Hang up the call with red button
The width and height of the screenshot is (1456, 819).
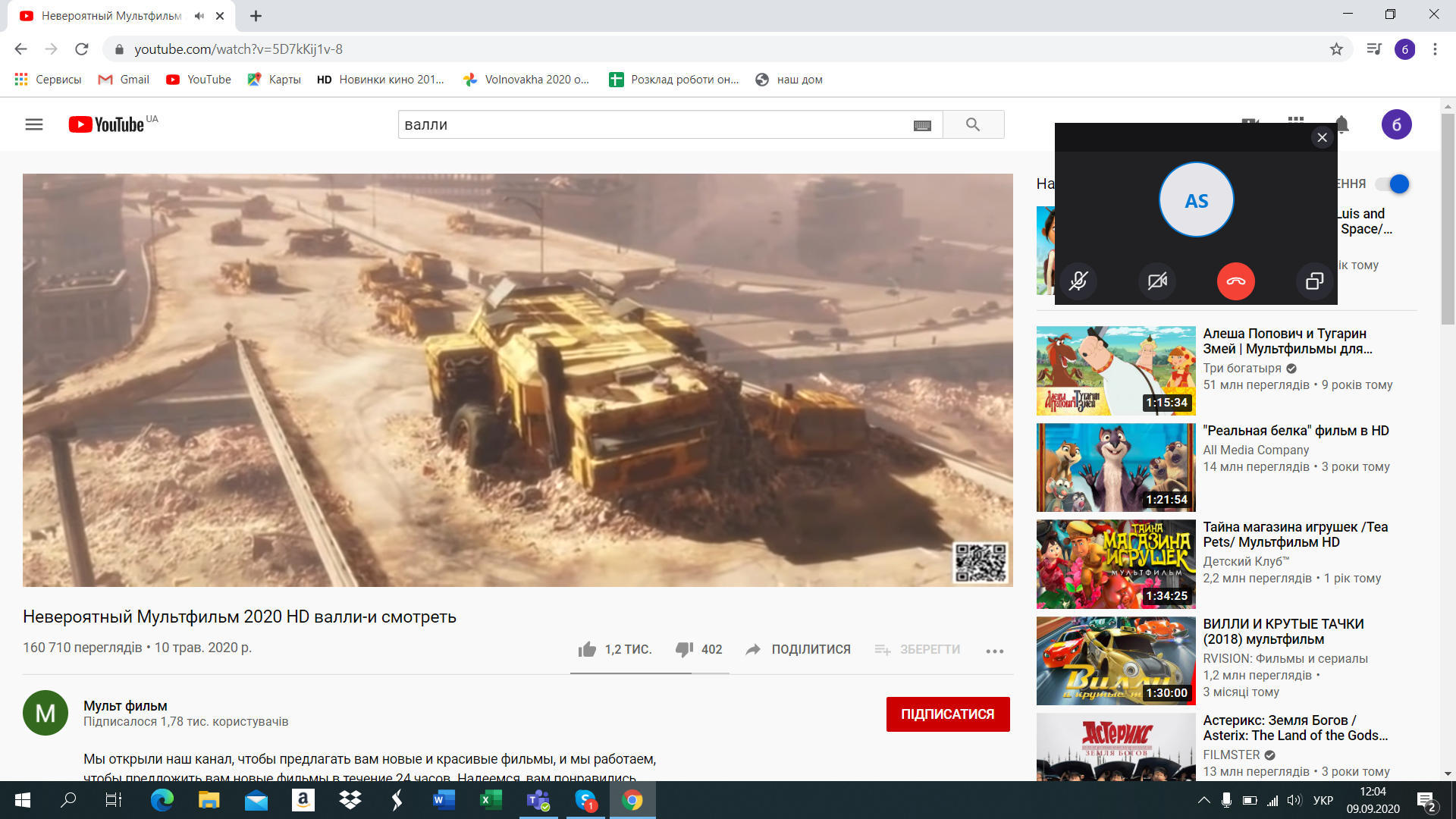coord(1236,281)
